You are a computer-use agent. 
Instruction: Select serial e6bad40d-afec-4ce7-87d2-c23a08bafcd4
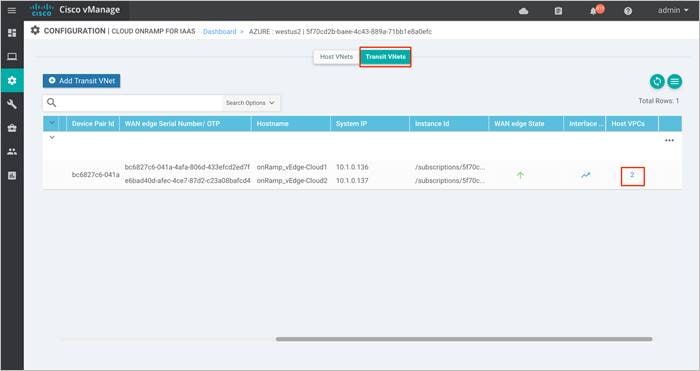click(x=188, y=181)
